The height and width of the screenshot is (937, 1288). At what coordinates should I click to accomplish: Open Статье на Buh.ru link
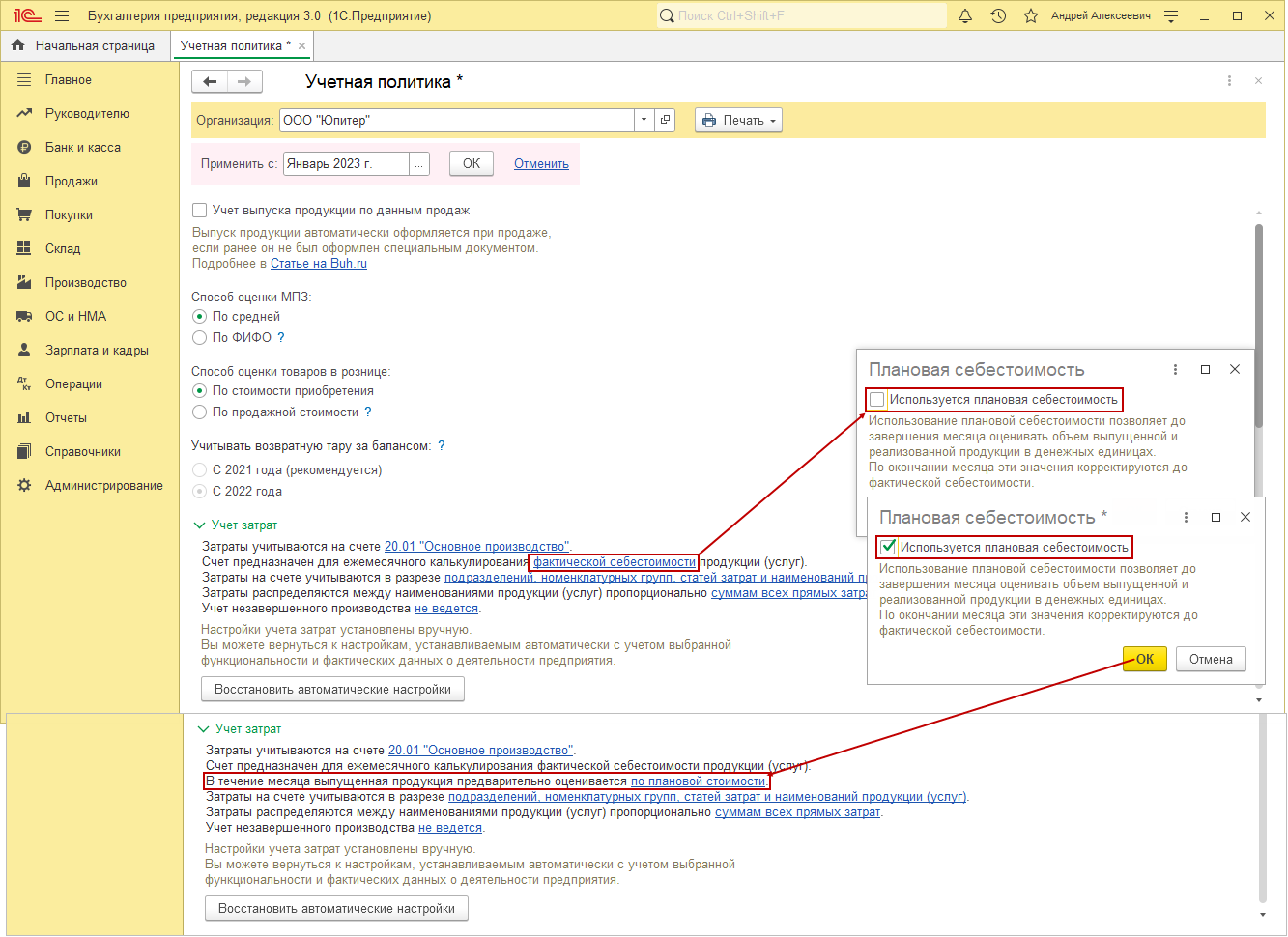pos(319,263)
